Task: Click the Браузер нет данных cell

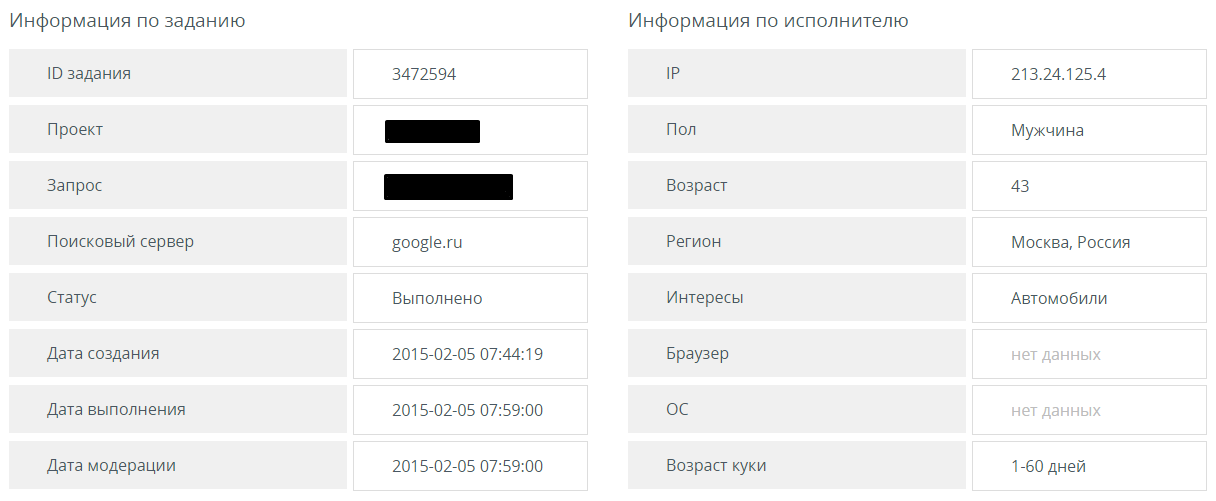Action: coord(1056,354)
